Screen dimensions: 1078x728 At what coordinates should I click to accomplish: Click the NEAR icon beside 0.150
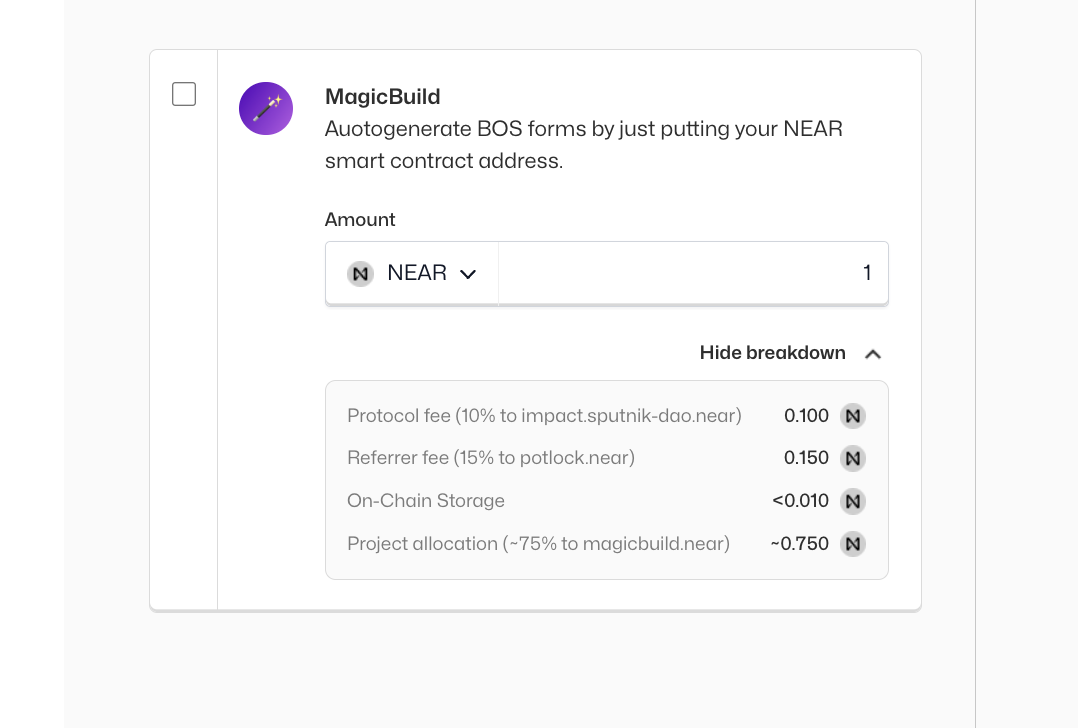(x=853, y=459)
